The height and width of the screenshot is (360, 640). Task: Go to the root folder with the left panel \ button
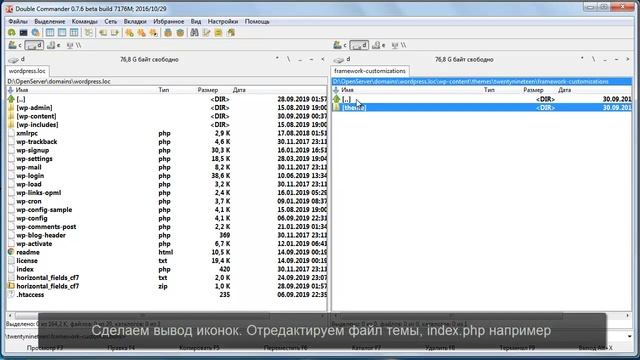tap(289, 60)
